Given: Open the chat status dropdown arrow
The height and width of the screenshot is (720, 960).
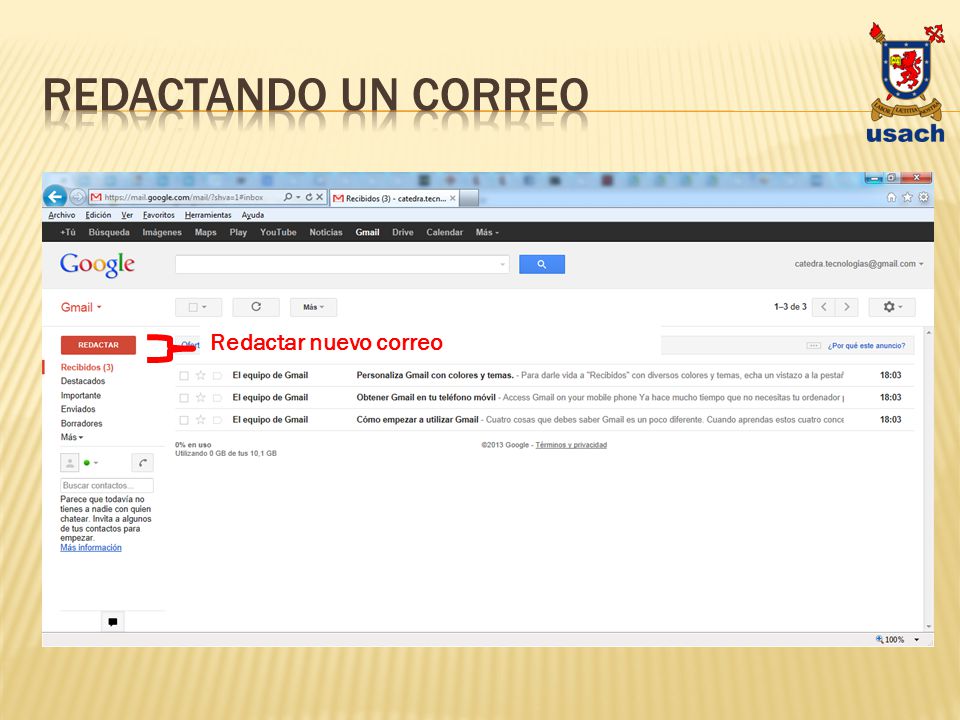Looking at the screenshot, I should coord(96,463).
